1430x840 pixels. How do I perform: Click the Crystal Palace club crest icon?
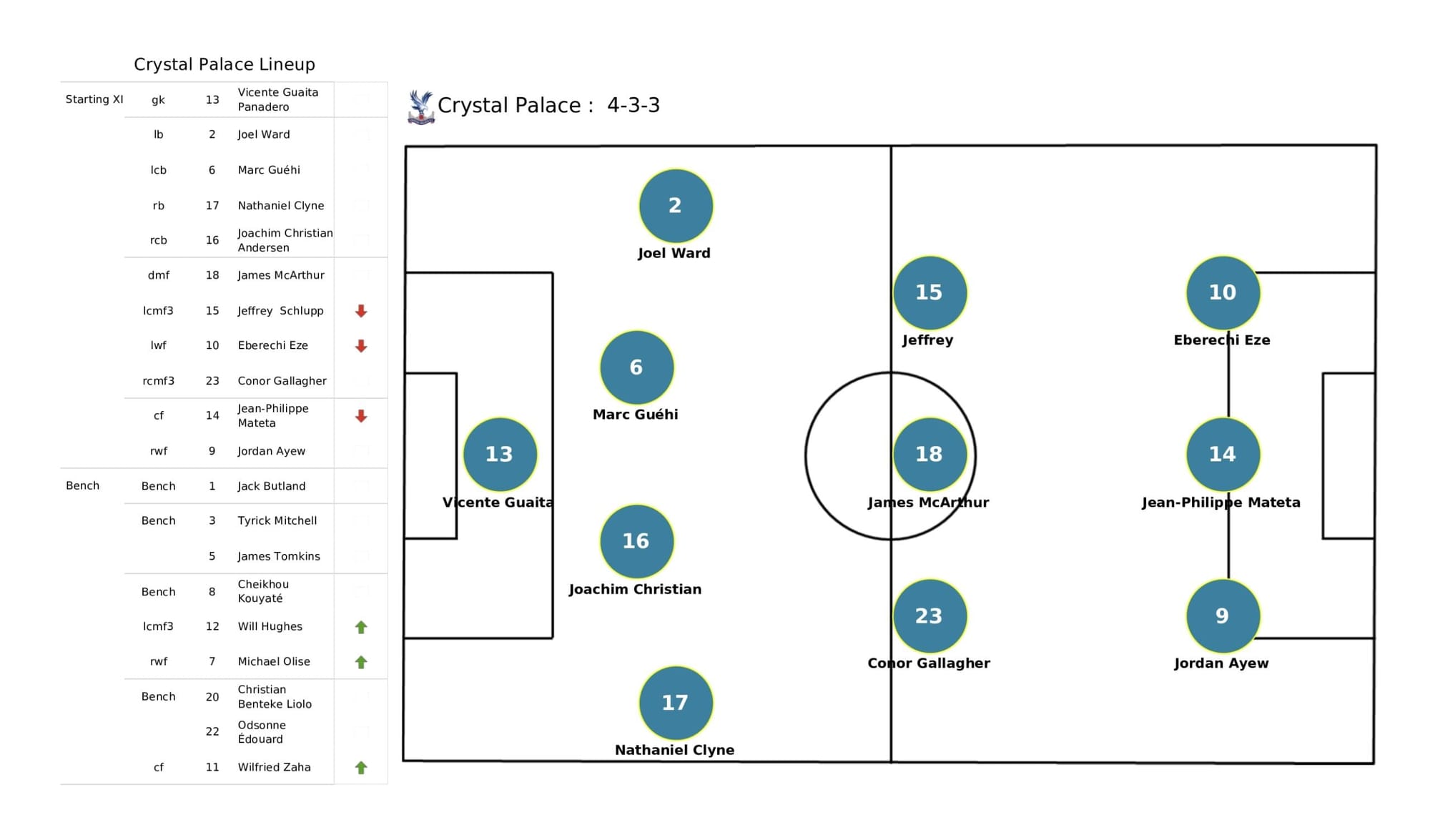tap(421, 105)
